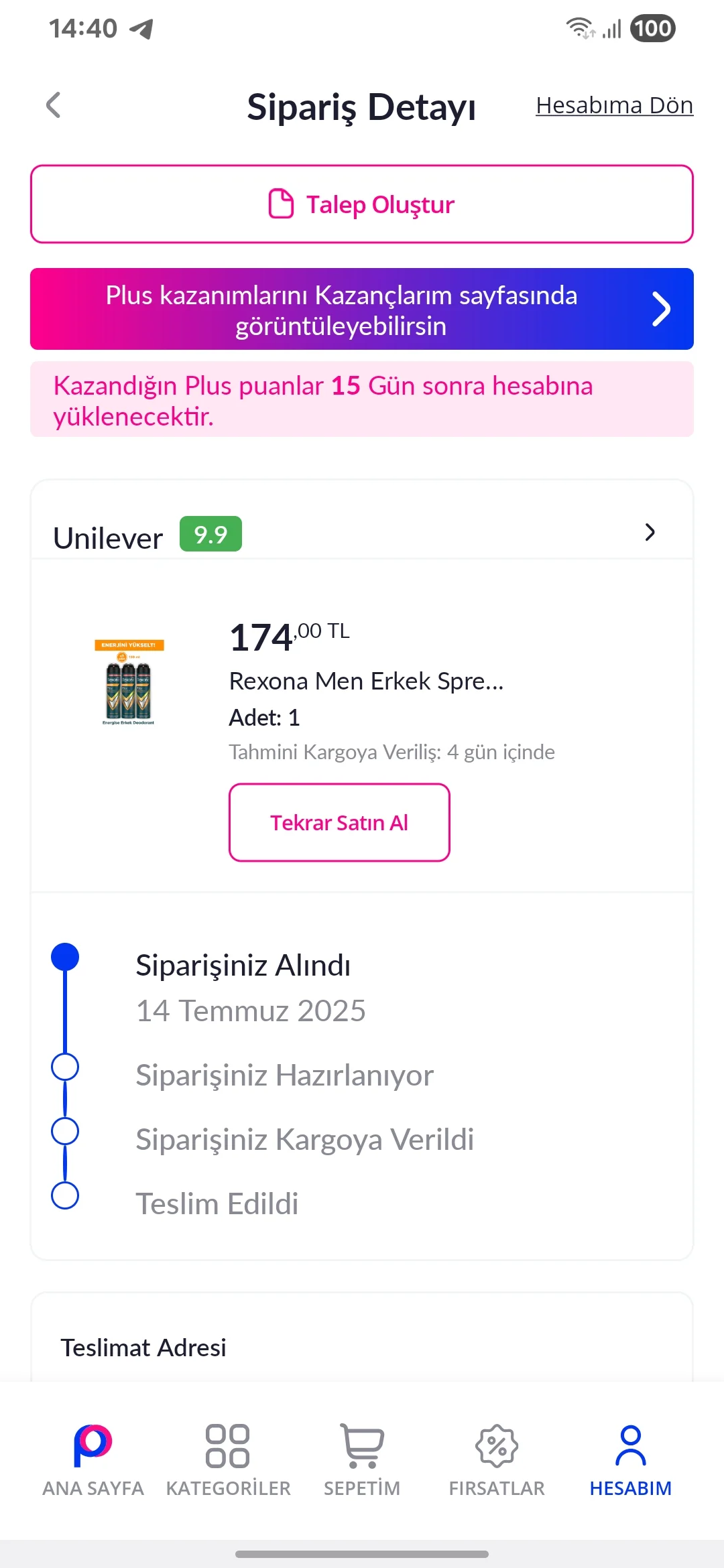Image resolution: width=724 pixels, height=1568 pixels.
Task: Expand Unilever seller details chevron
Action: coord(650,533)
